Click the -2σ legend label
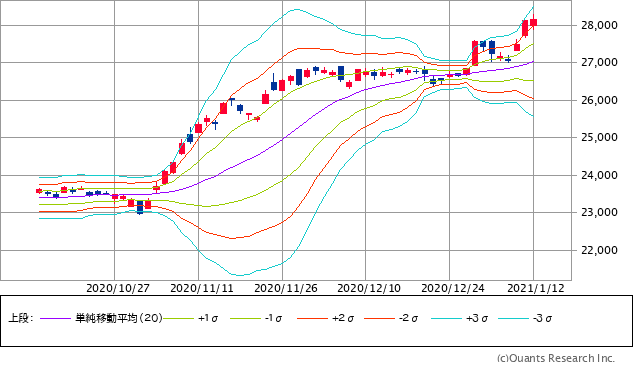The height and width of the screenshot is (373, 633). (408, 319)
